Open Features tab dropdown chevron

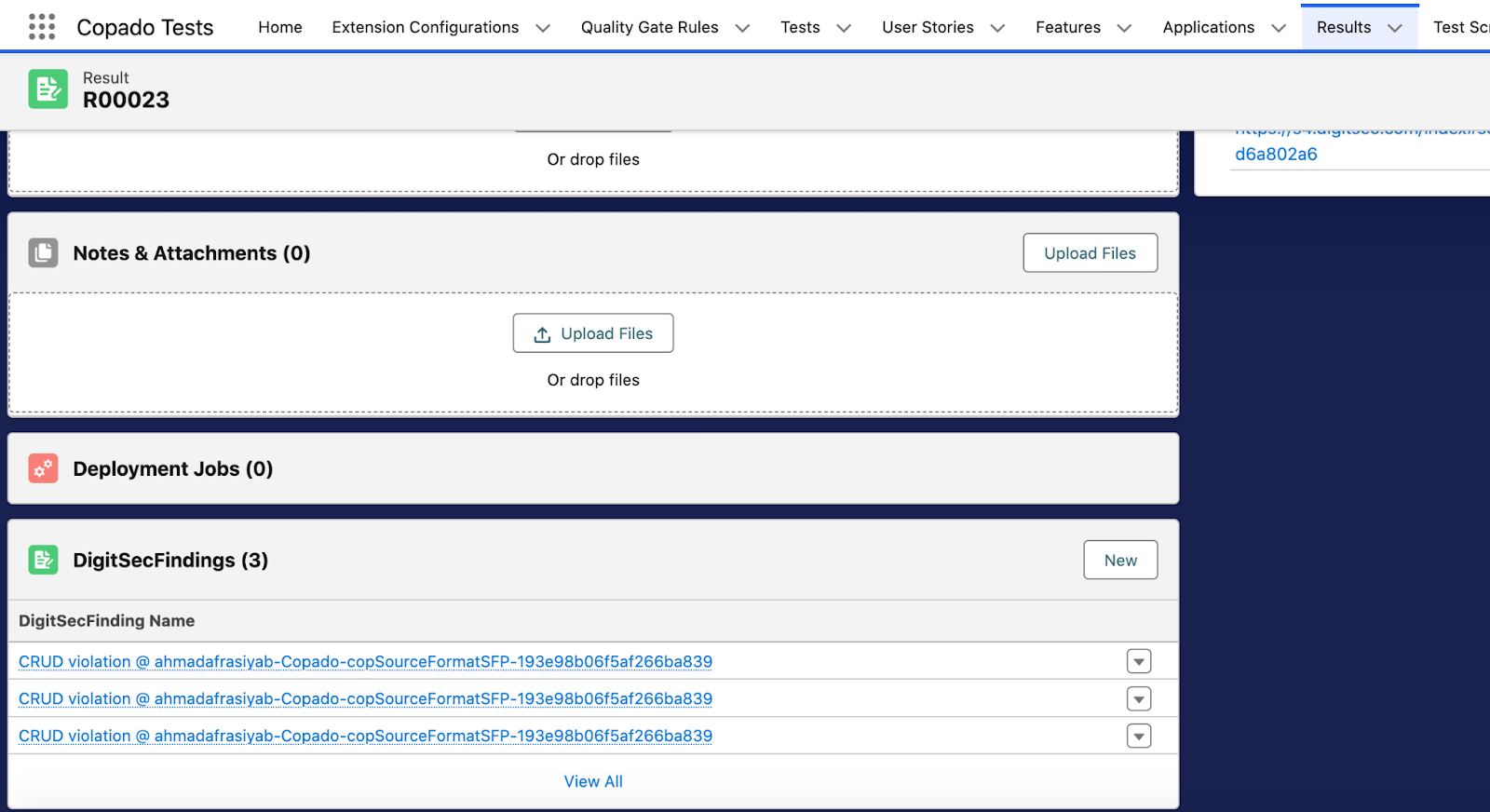click(x=1124, y=28)
